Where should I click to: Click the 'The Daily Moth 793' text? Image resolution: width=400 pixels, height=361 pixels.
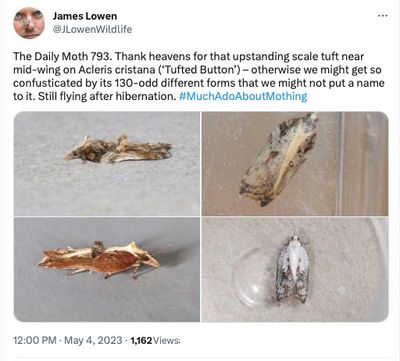[57, 56]
